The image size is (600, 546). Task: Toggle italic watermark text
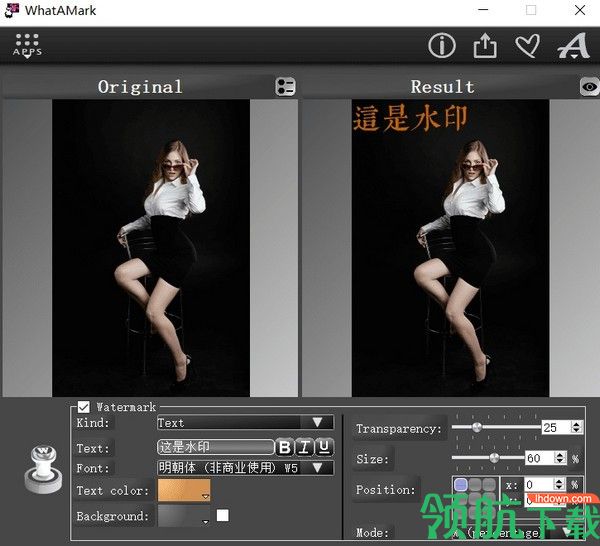pyautogui.click(x=304, y=447)
